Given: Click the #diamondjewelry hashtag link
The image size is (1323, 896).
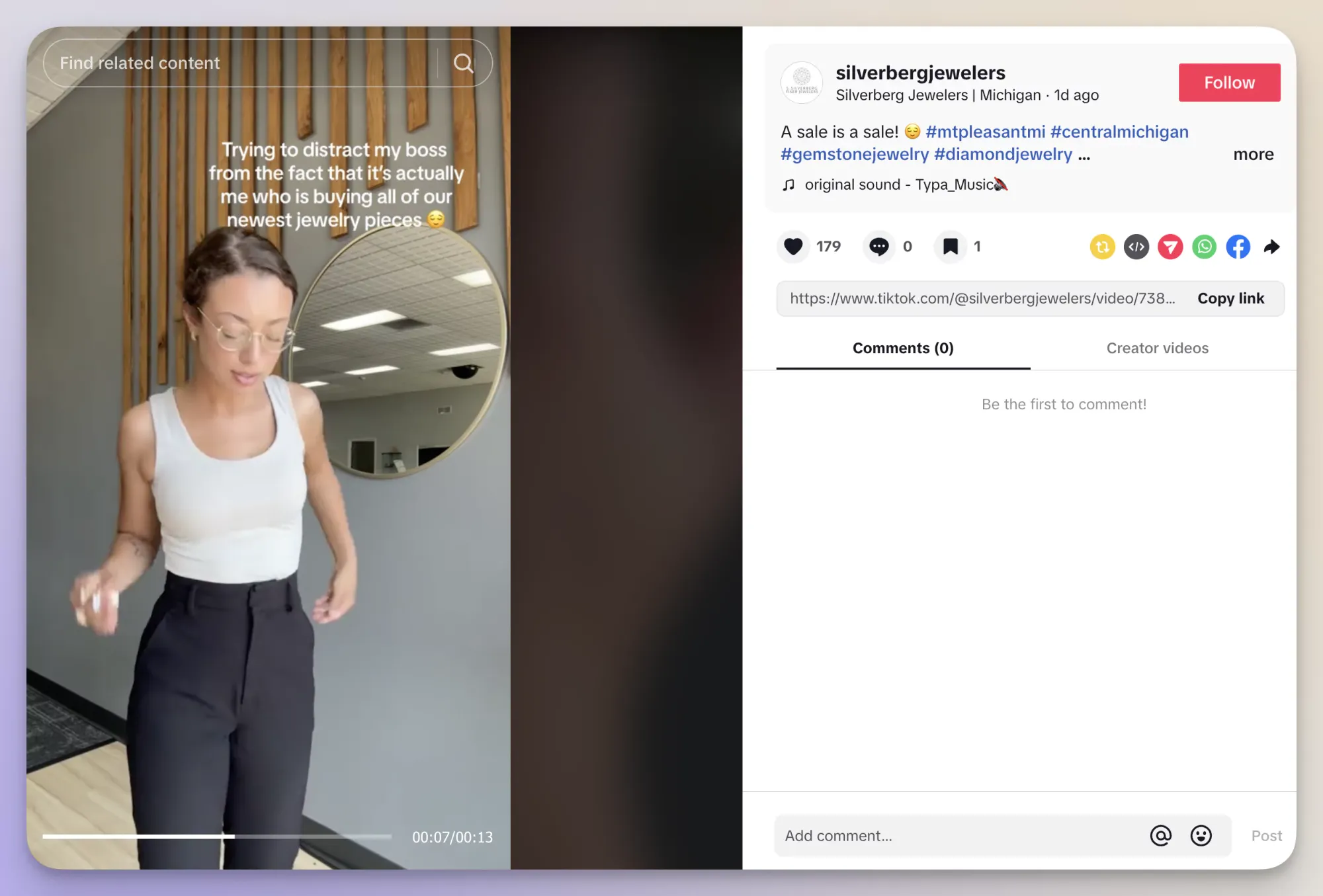Looking at the screenshot, I should tap(1002, 154).
